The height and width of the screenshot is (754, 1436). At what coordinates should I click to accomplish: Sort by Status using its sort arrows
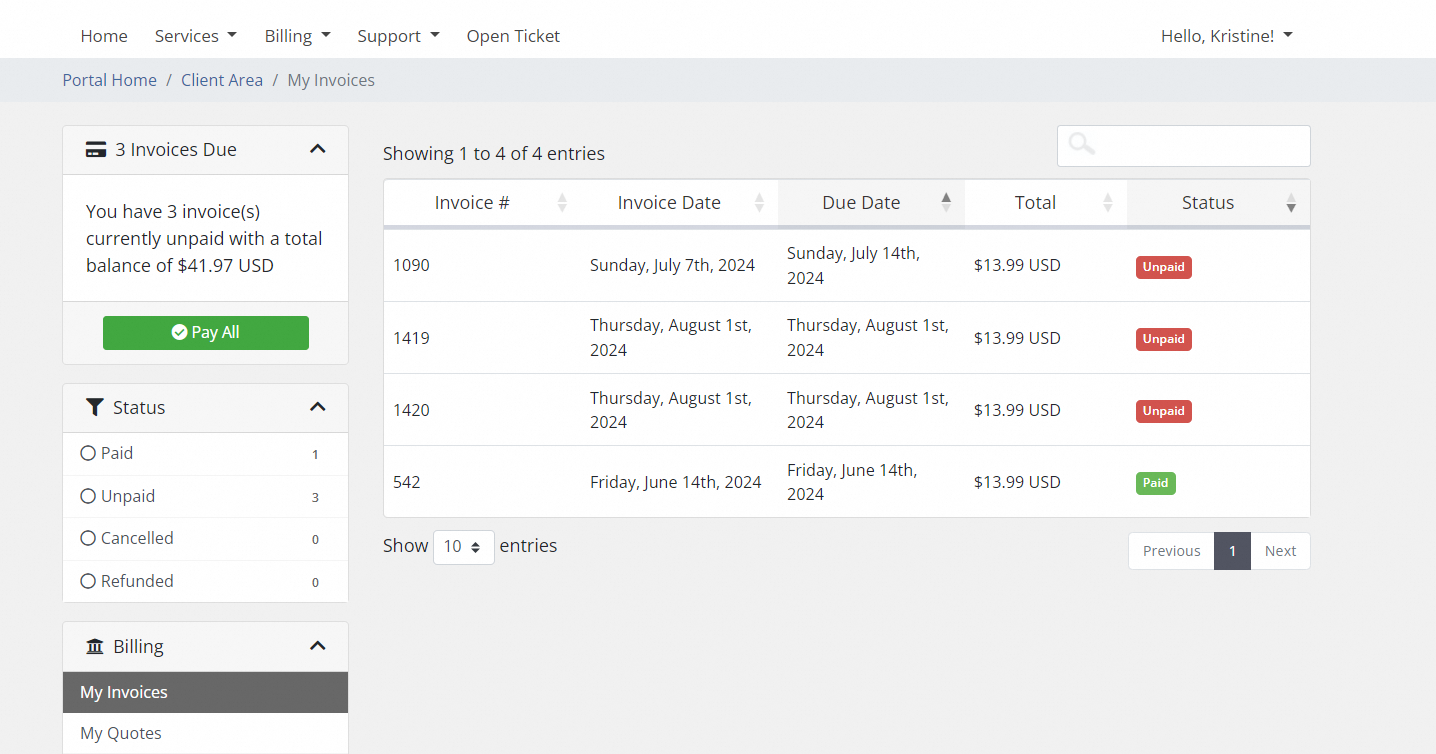pyautogui.click(x=1291, y=203)
